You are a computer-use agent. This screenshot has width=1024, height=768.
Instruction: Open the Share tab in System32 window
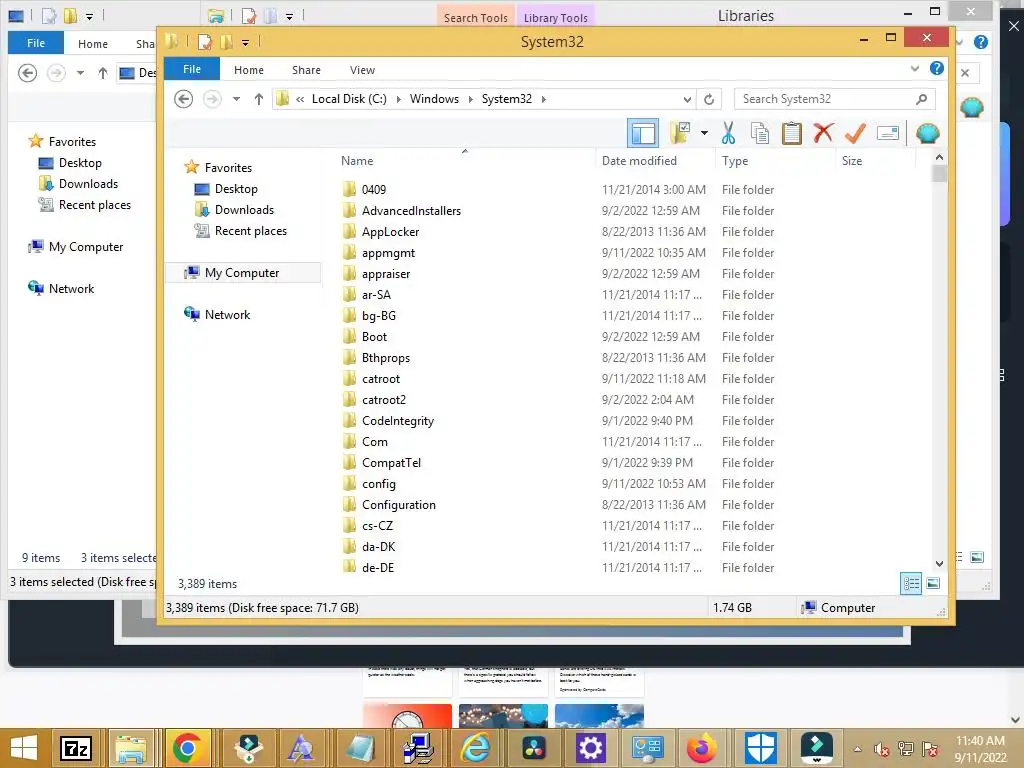306,70
